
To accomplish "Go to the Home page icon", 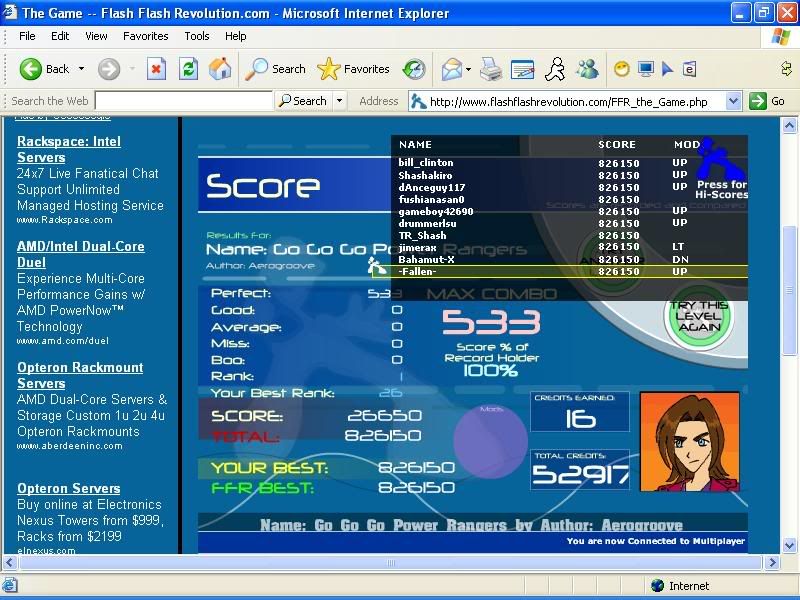I will (220, 69).
